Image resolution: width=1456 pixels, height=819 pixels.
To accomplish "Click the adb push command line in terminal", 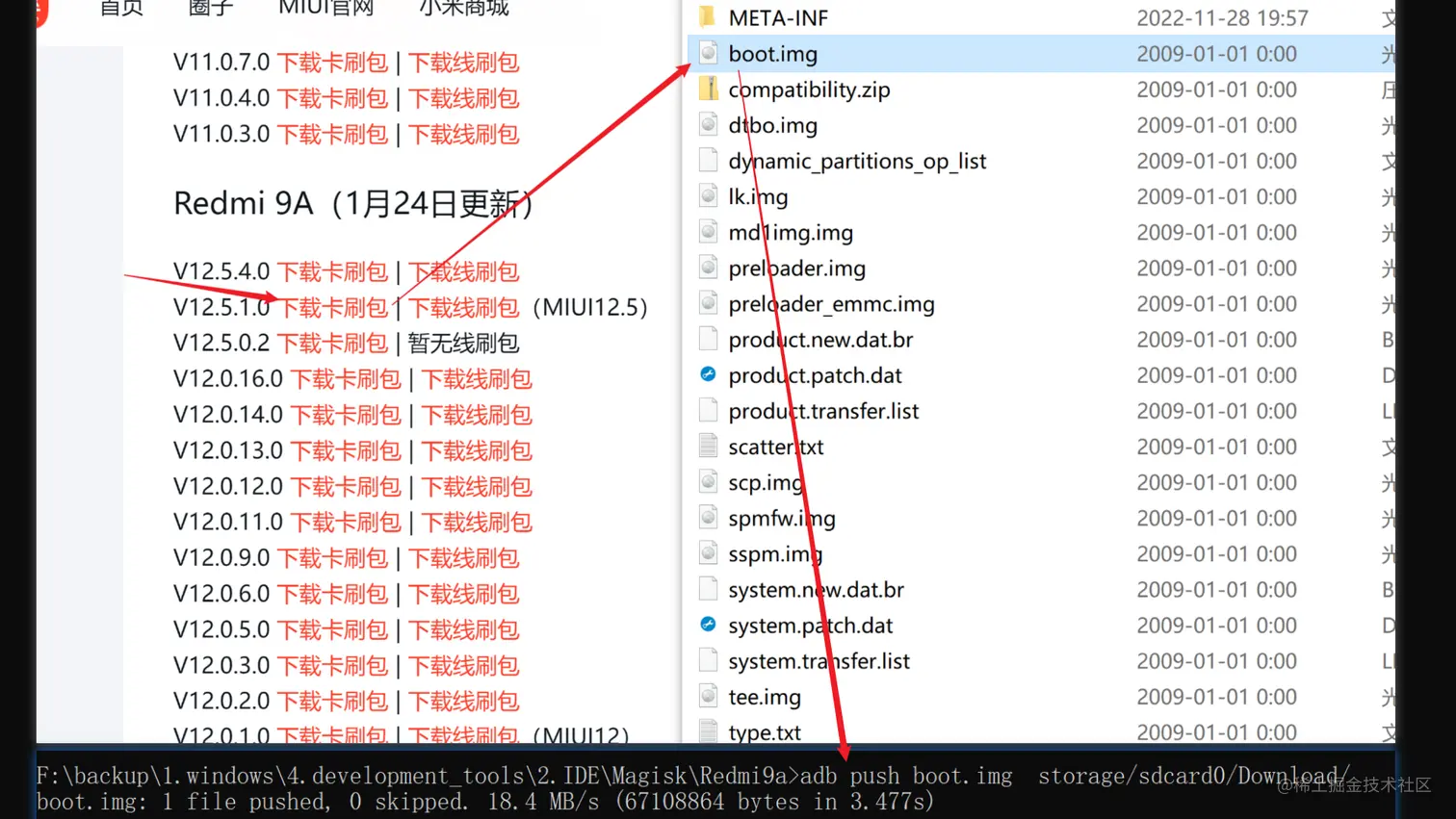I will (x=693, y=776).
